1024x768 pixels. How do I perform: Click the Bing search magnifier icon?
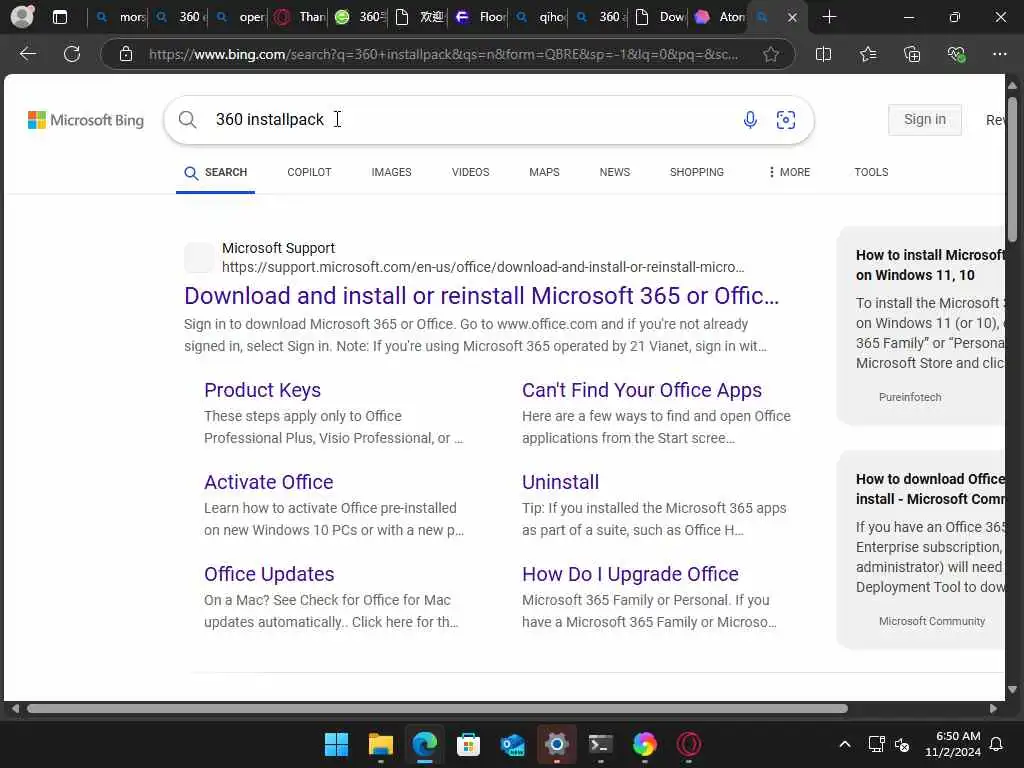pyautogui.click(x=187, y=120)
